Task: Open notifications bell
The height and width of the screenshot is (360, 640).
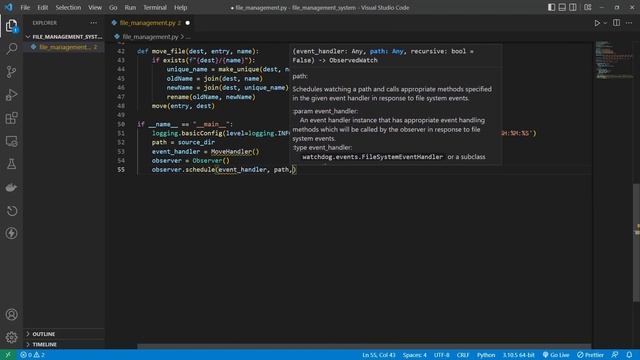Action: click(629, 355)
